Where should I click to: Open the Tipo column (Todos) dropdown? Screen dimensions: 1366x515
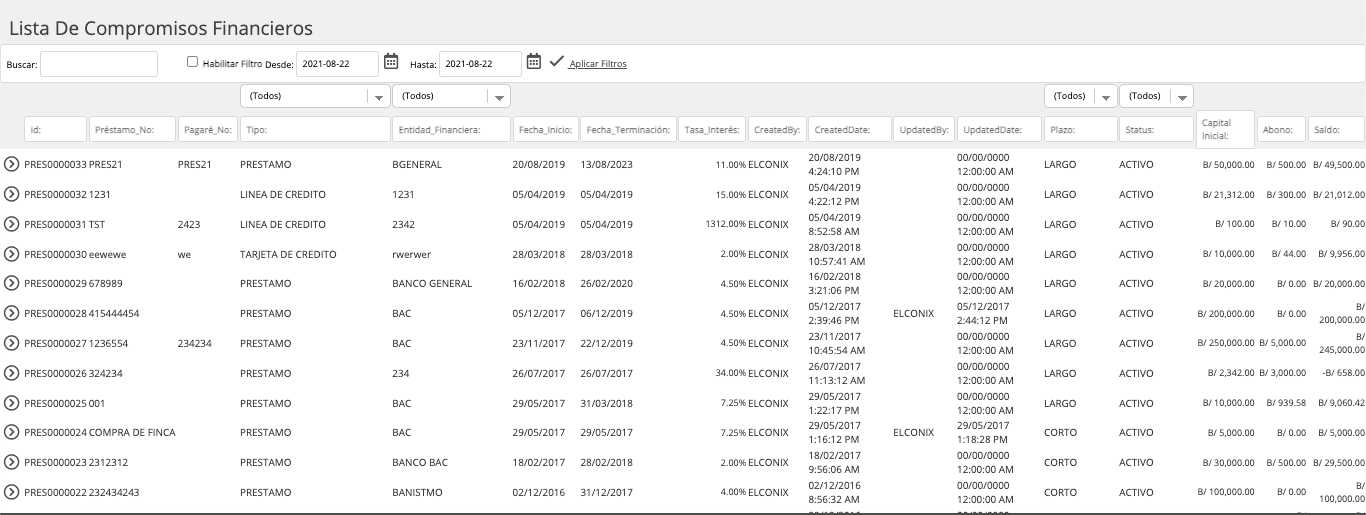pos(315,96)
